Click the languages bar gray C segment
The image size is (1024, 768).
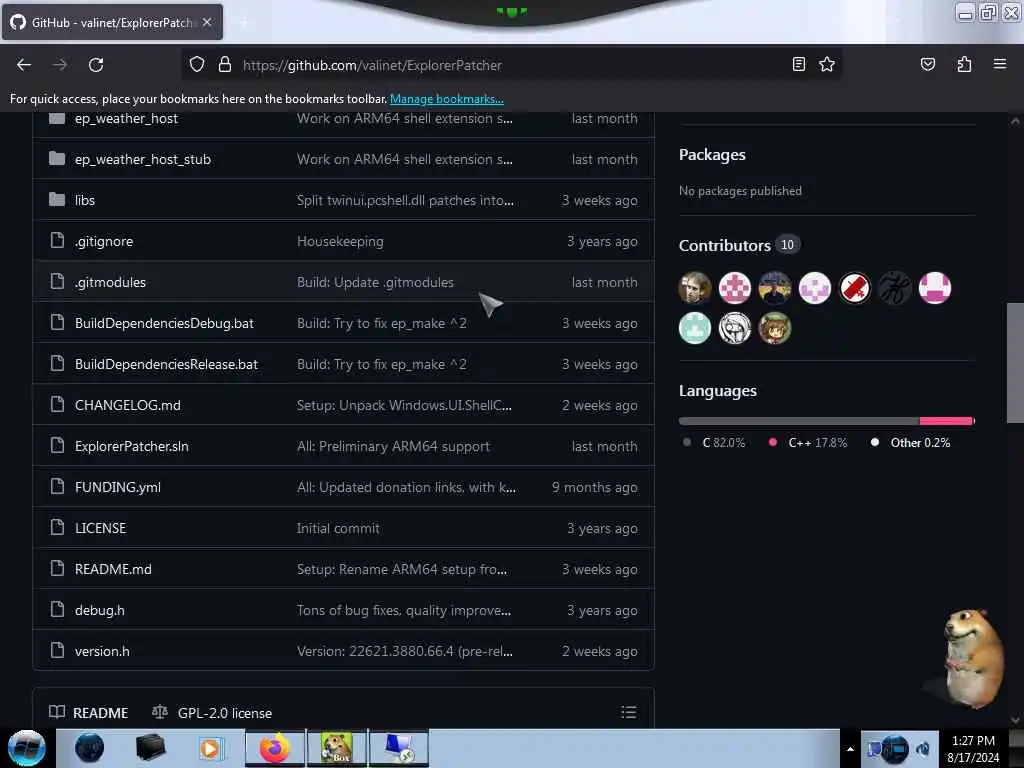(799, 421)
